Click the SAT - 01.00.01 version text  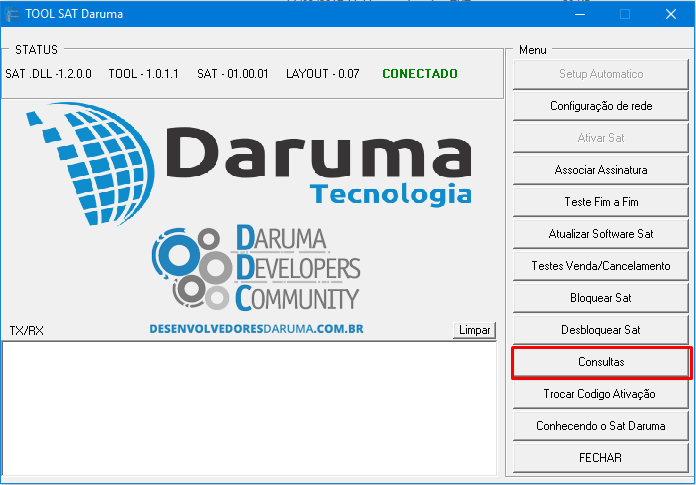point(233,74)
